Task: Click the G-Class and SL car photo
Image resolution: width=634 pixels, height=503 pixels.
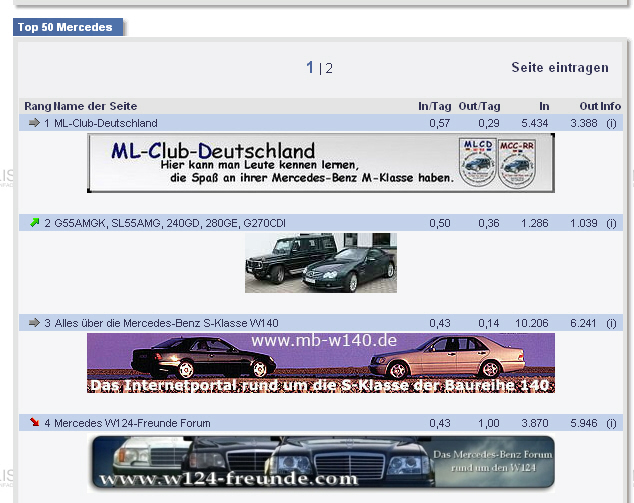Action: point(321,262)
